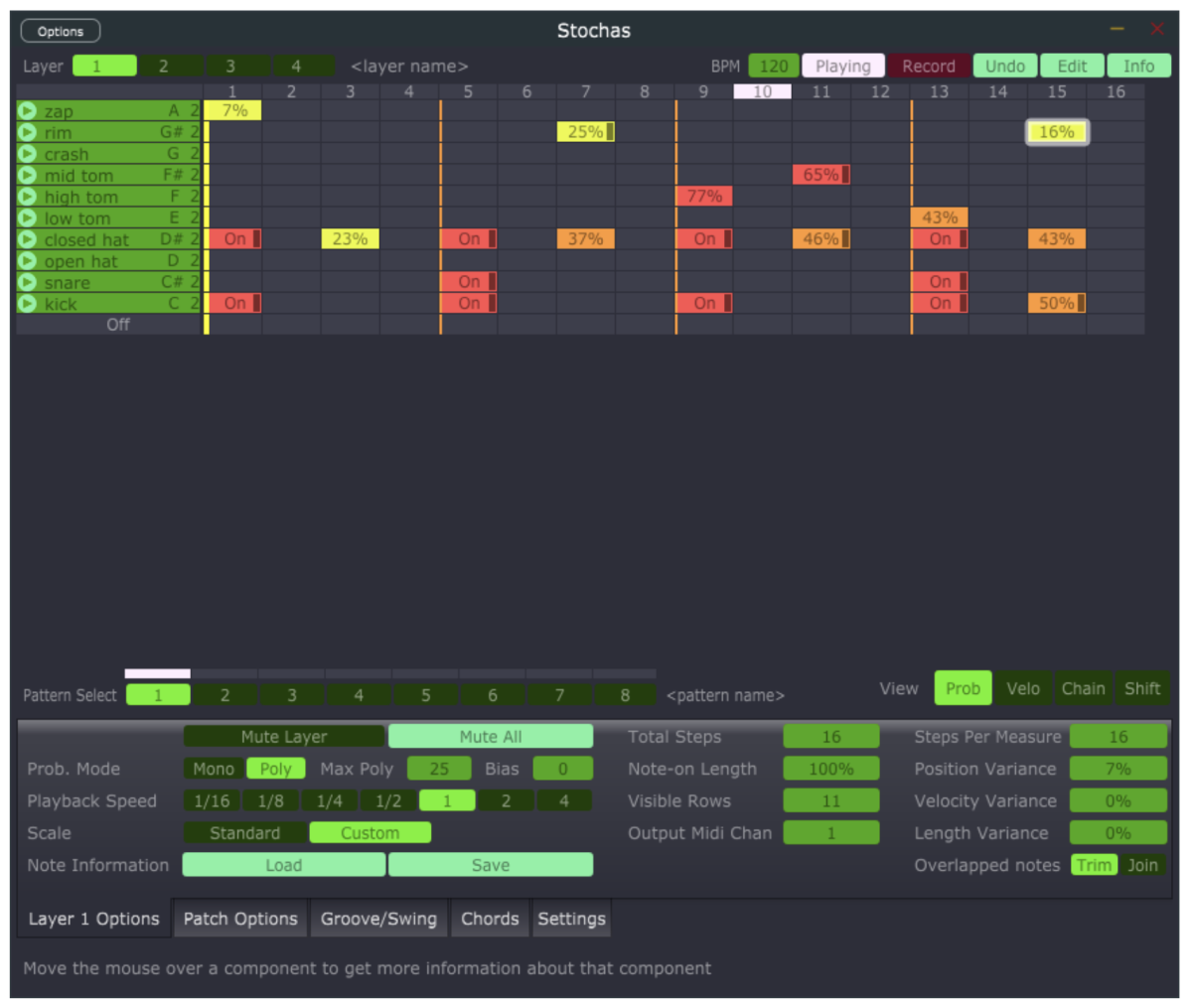Viewport: 1192px width, 1008px height.
Task: Adjust the Note-on Length 100% value
Action: 831,769
